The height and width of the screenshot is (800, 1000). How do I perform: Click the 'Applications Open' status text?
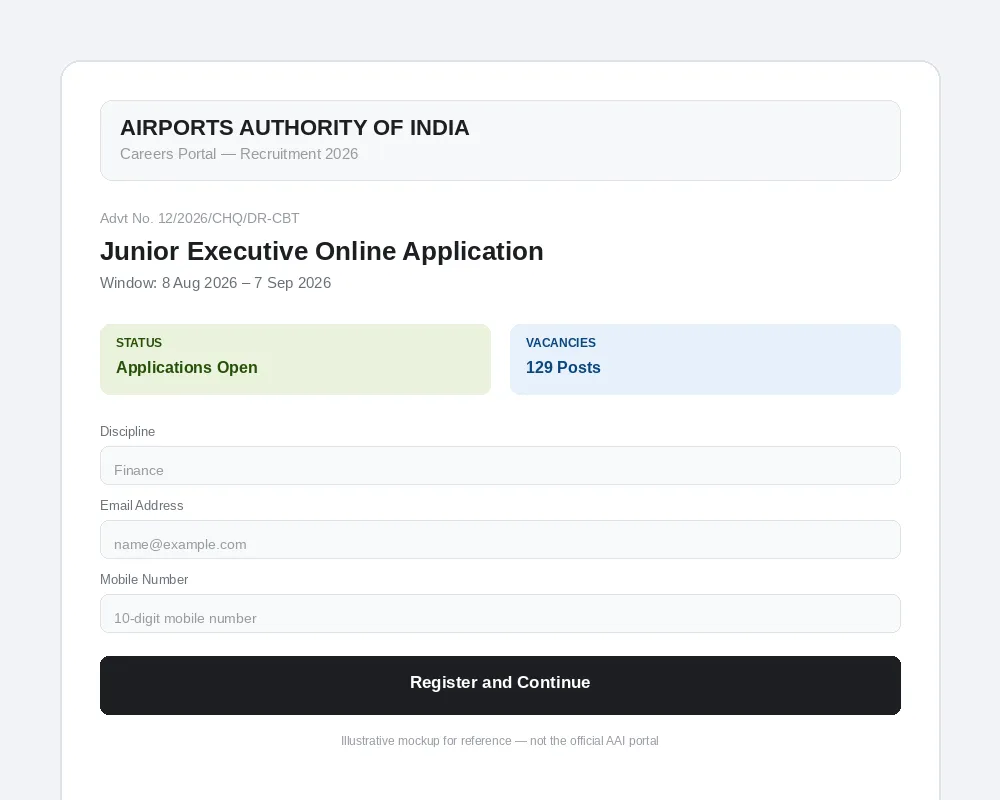[187, 367]
